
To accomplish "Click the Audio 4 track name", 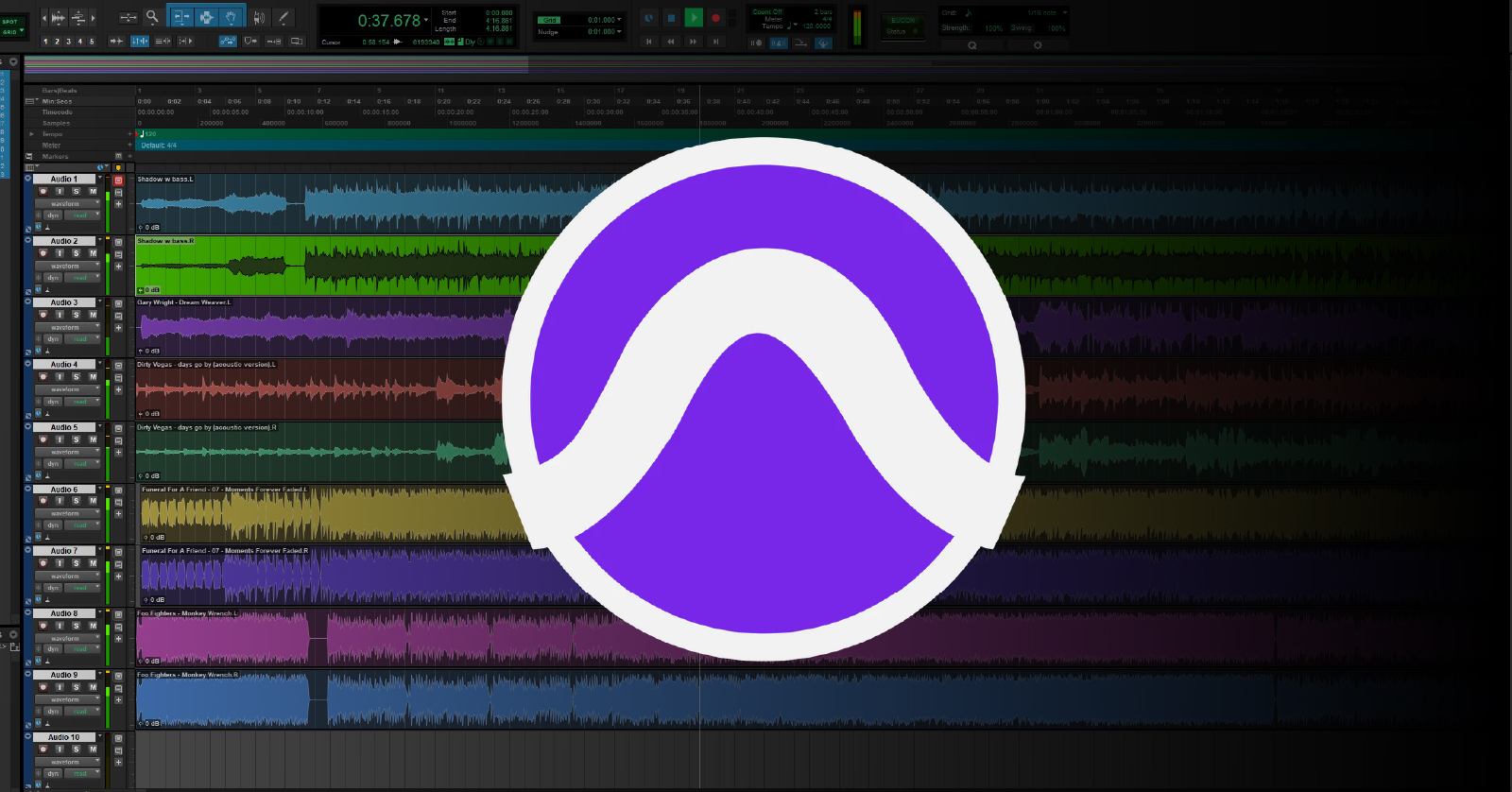I will click(64, 365).
